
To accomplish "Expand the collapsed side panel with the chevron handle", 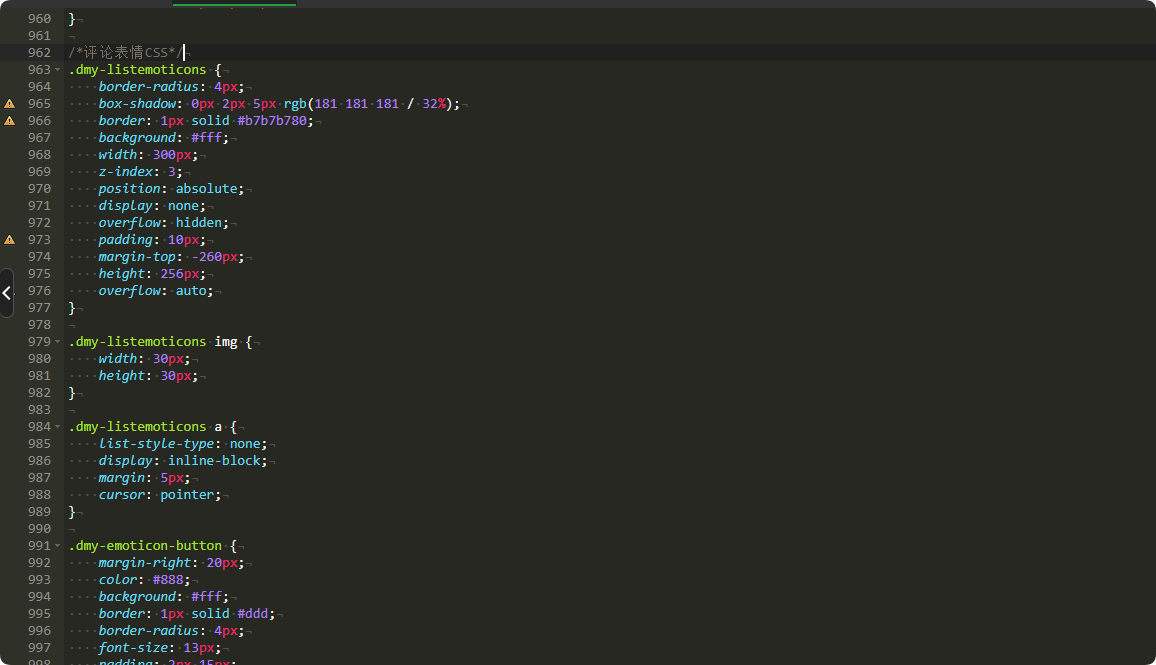I will pos(7,293).
